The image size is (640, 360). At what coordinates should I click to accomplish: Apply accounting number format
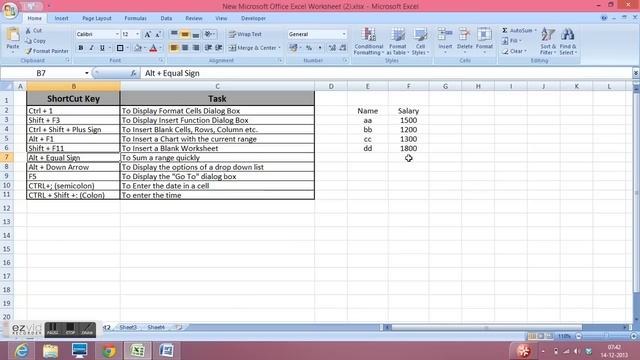(x=293, y=48)
